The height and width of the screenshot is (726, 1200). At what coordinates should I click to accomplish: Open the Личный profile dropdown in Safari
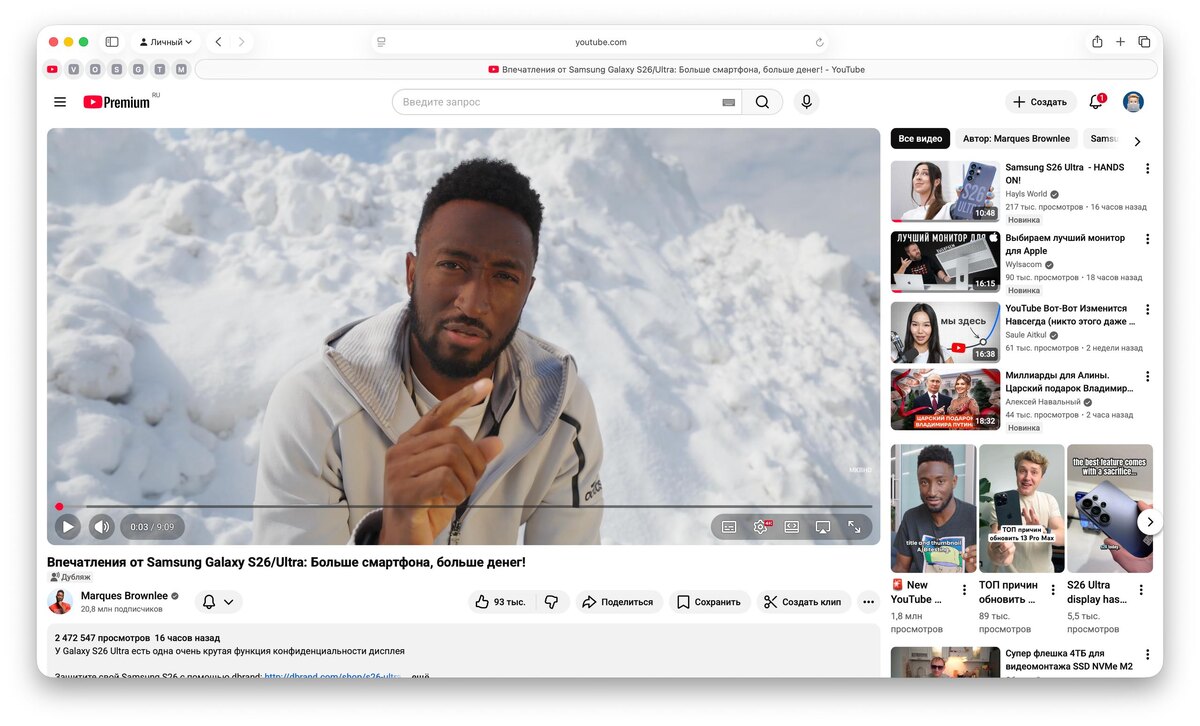pyautogui.click(x=165, y=42)
